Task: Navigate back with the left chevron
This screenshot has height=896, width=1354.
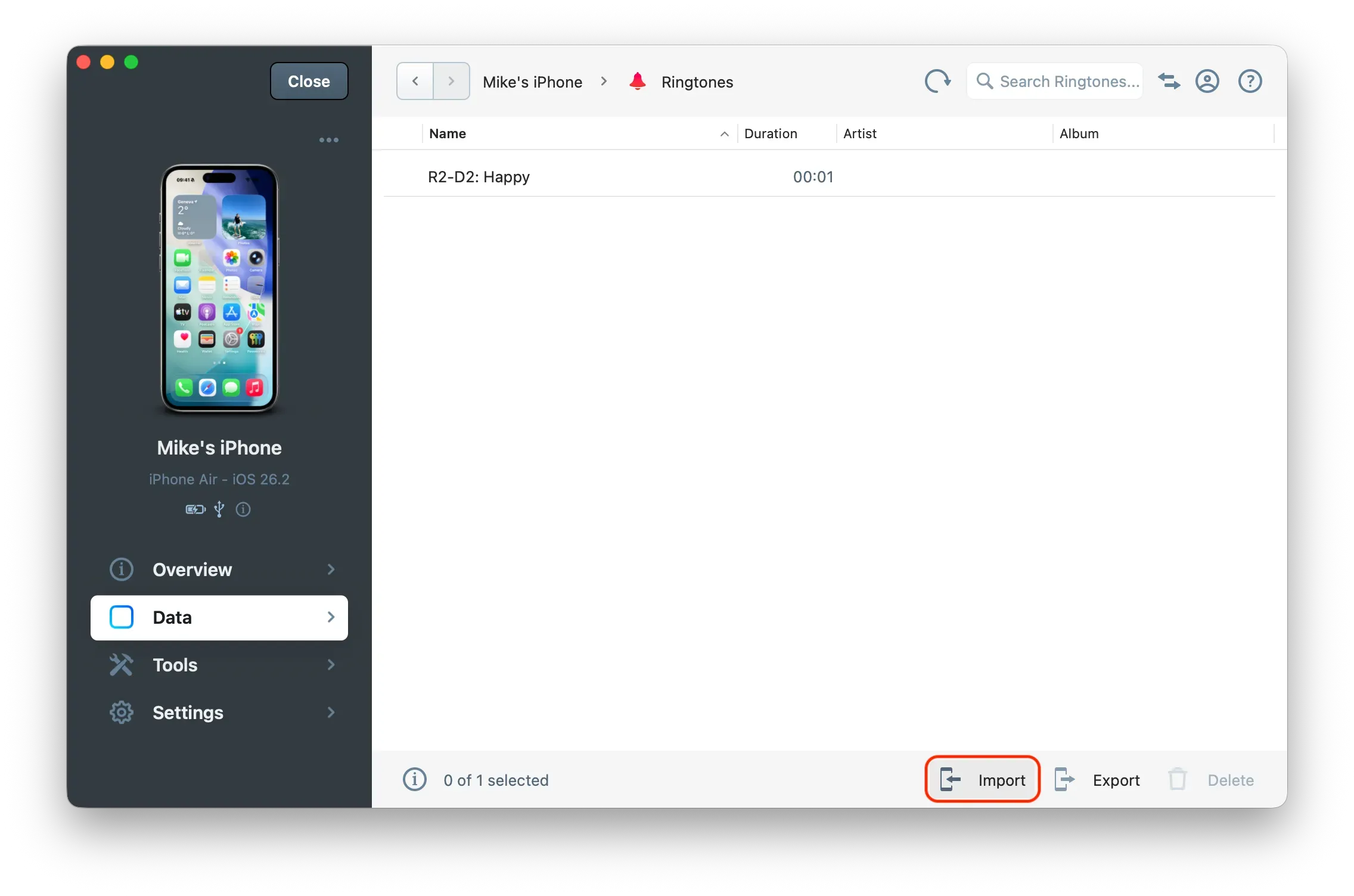Action: pos(414,81)
